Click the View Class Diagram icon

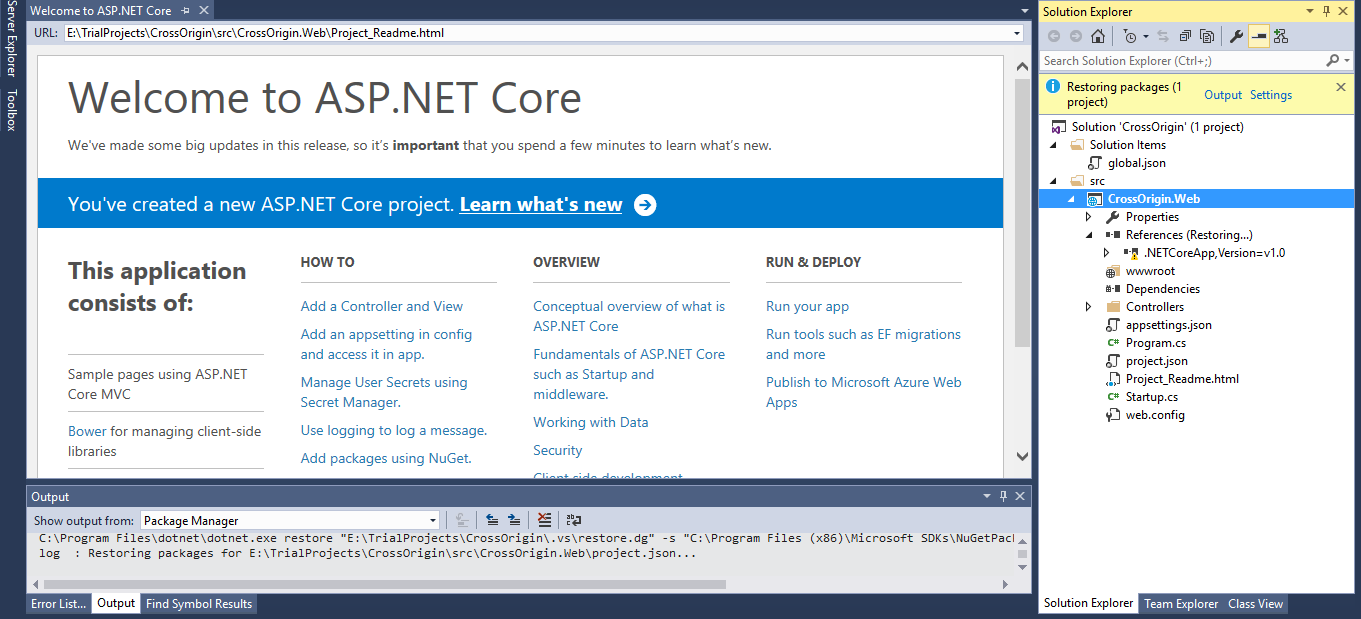1280,36
